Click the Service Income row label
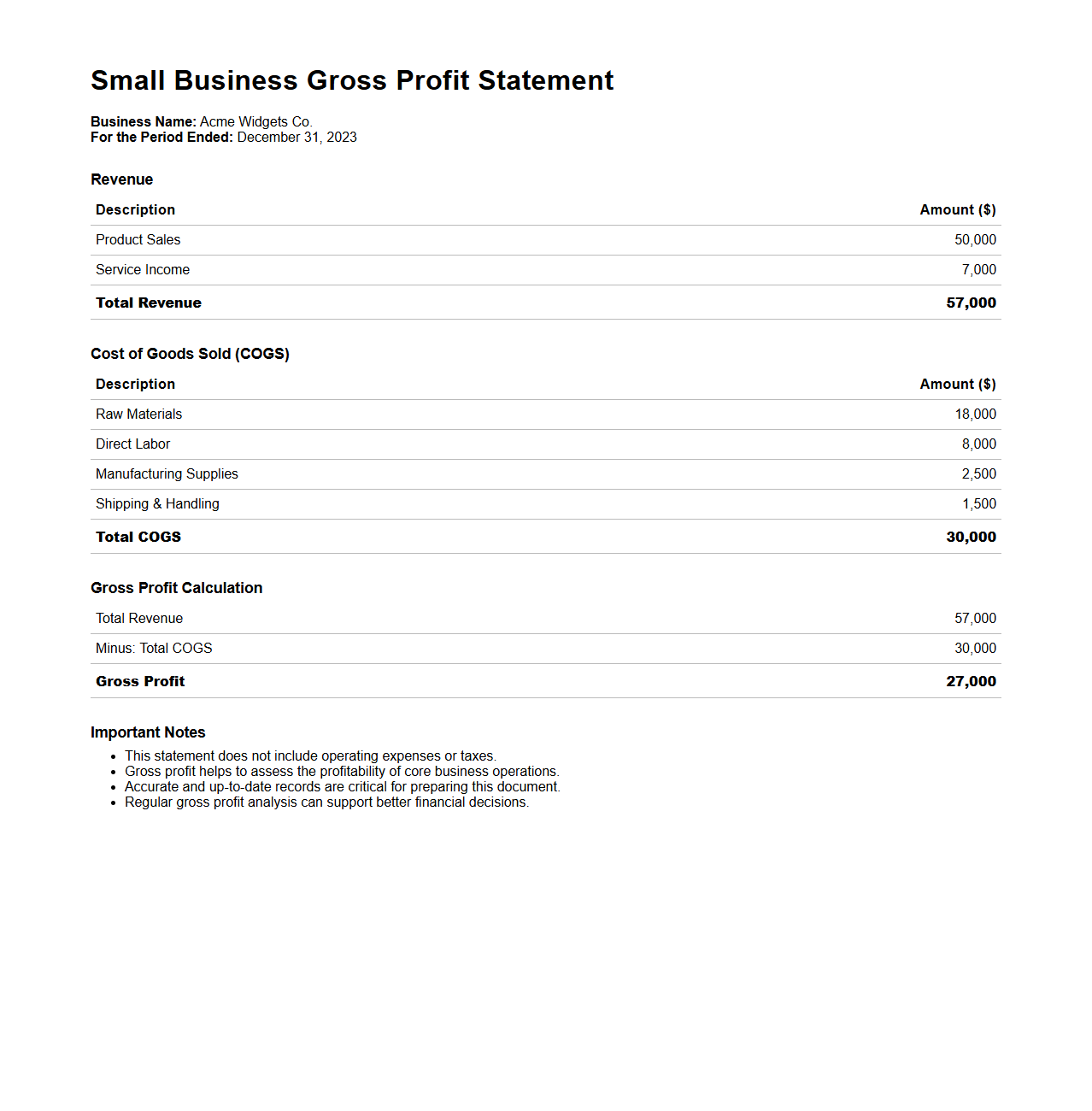The image size is (1092, 1111). pos(143,270)
